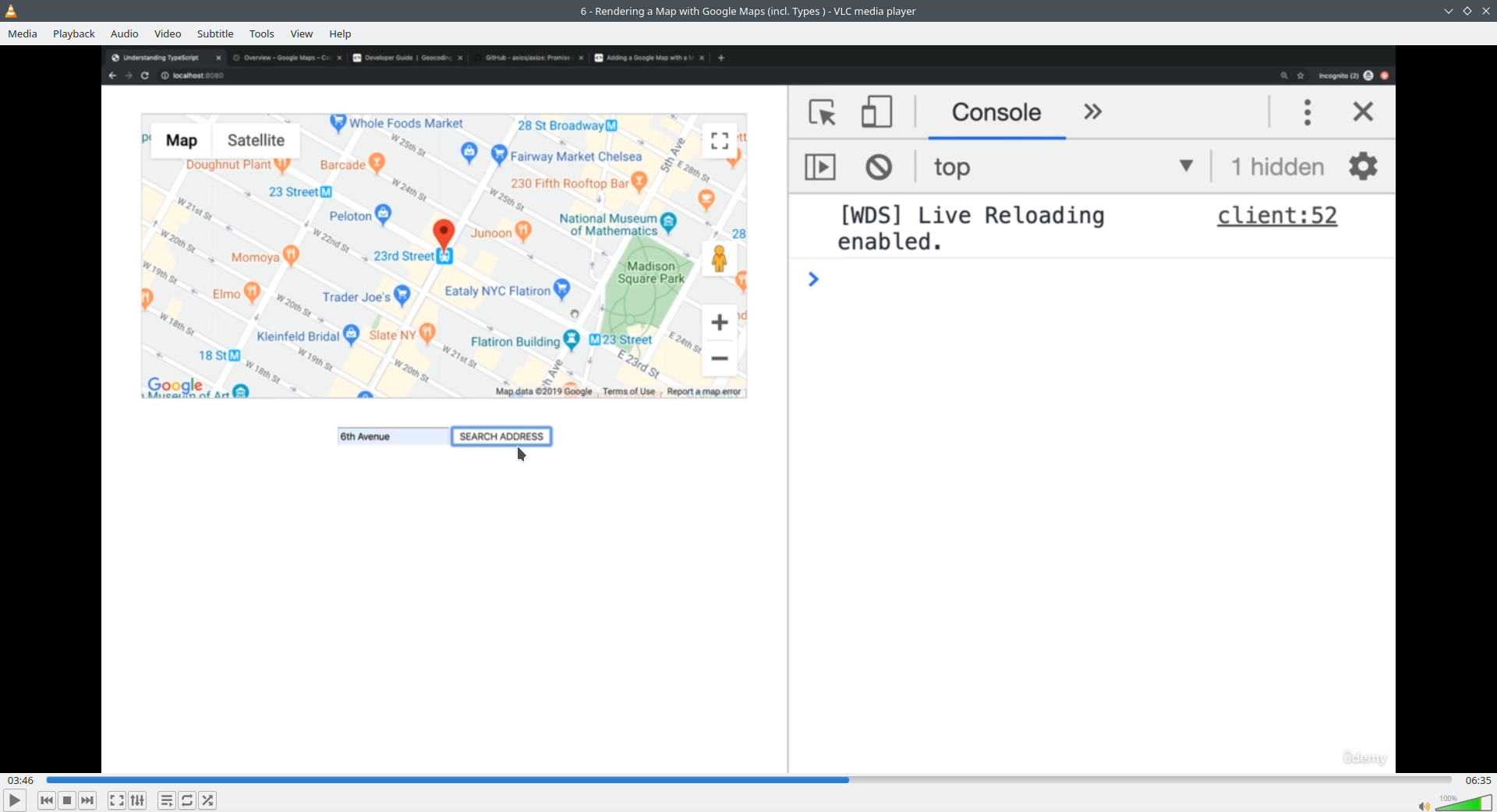Open the Audio menu
This screenshot has height=812, width=1497.
pyautogui.click(x=124, y=34)
